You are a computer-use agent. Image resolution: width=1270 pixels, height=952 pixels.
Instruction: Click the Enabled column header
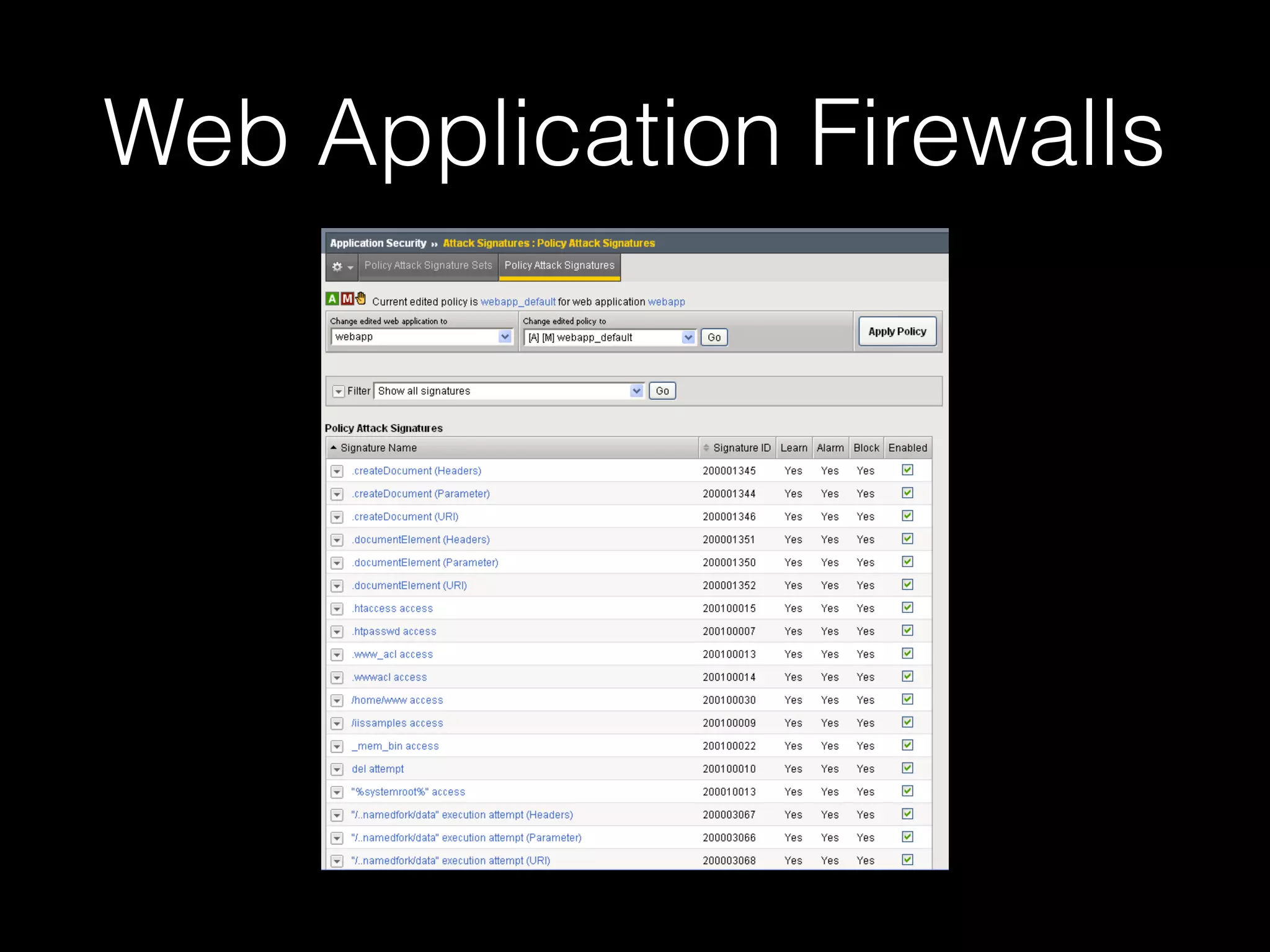tap(908, 447)
